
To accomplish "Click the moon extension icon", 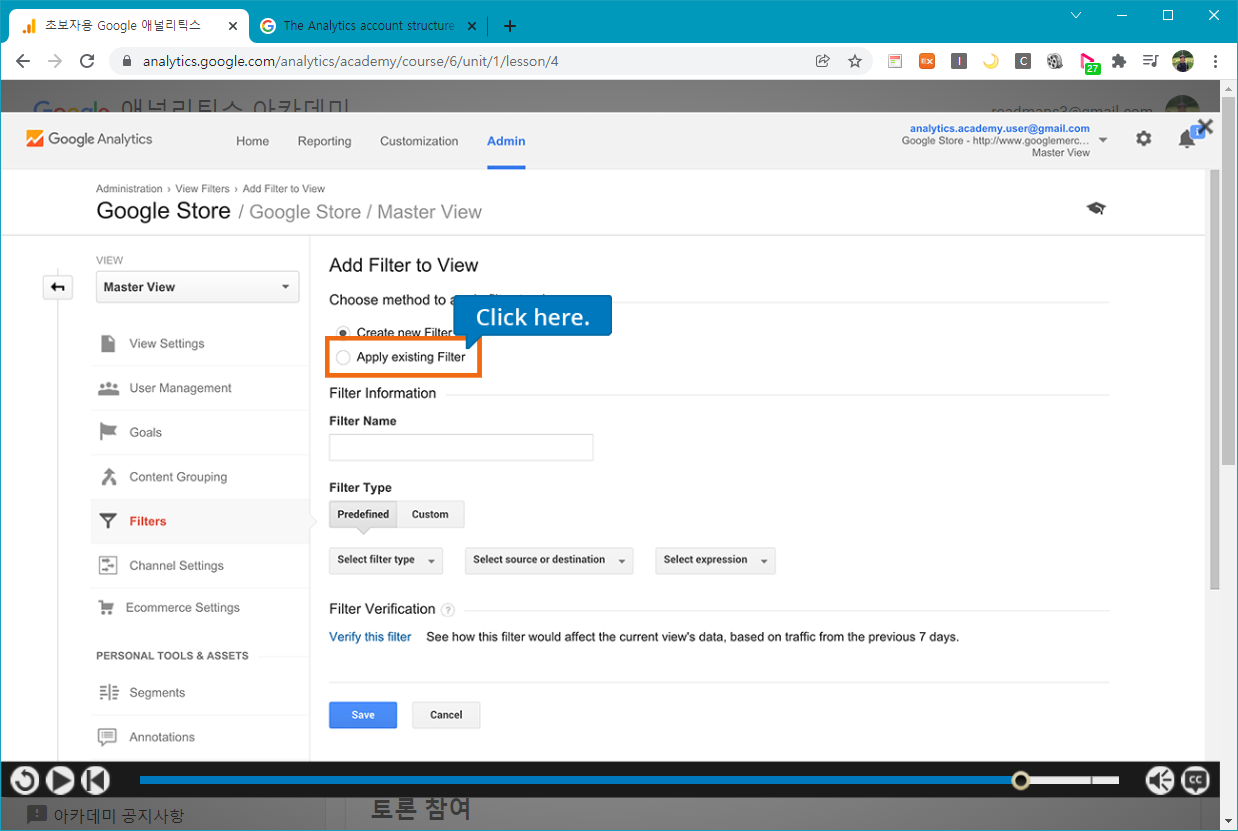I will point(991,61).
